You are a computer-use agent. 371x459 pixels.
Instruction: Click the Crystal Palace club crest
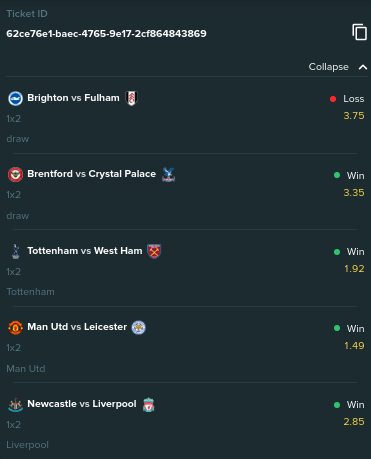(168, 174)
